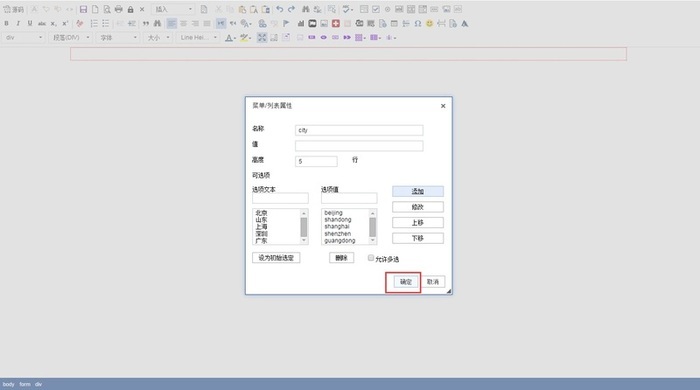Focus the 名称 field containing city
Image resolution: width=700 pixels, height=390 pixels.
tap(359, 130)
